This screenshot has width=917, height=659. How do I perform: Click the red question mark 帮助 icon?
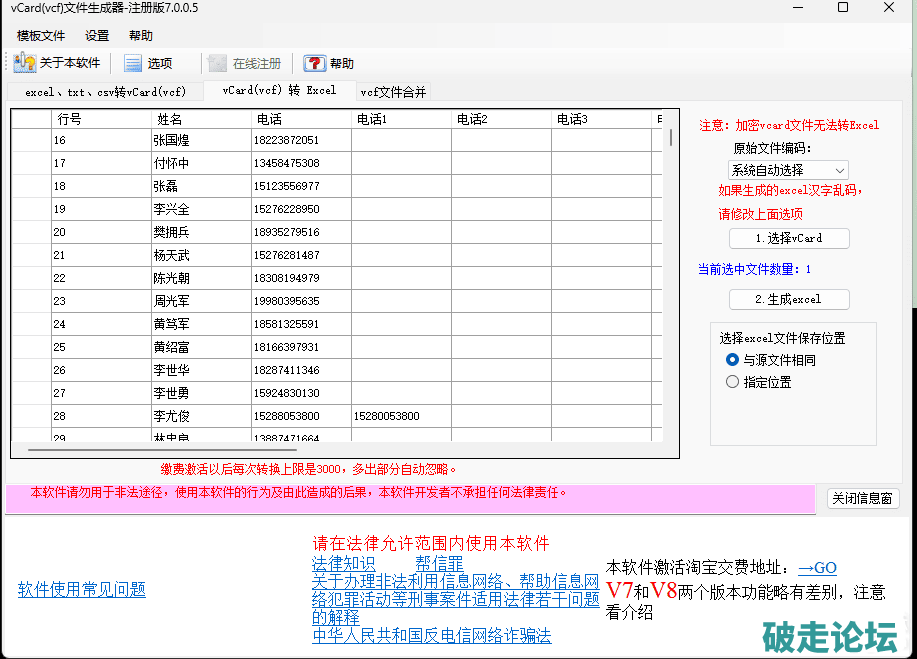click(315, 63)
